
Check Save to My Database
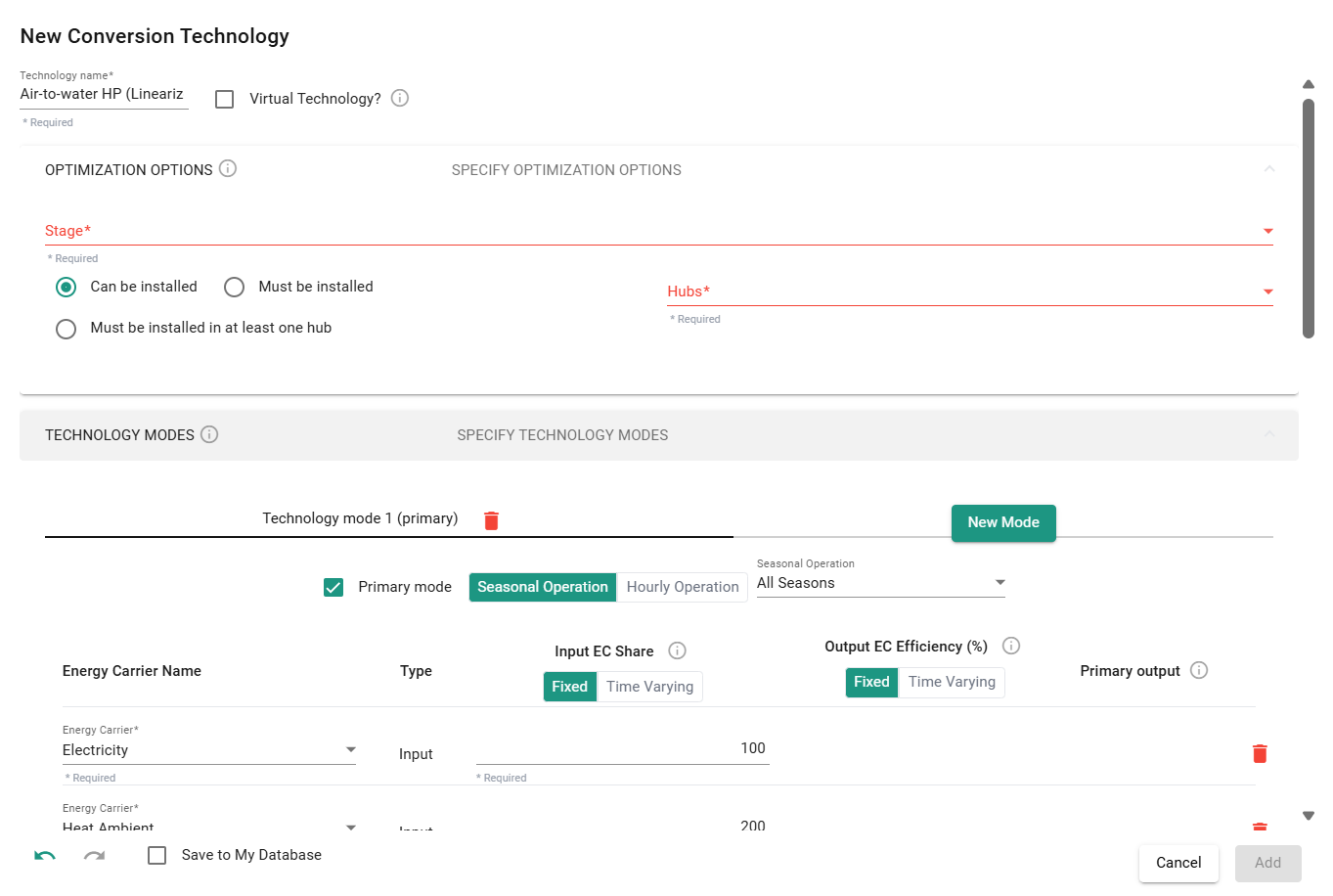click(157, 856)
